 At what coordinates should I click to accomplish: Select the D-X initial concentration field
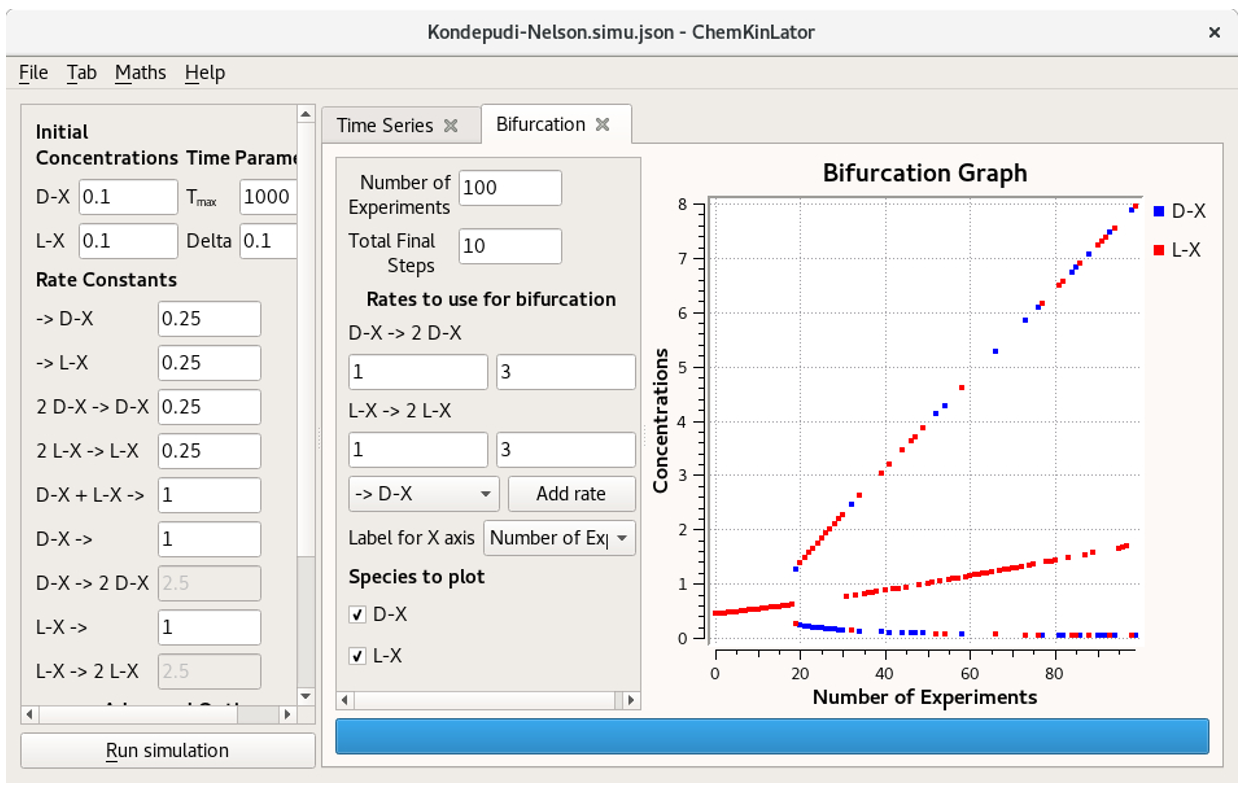coord(128,196)
